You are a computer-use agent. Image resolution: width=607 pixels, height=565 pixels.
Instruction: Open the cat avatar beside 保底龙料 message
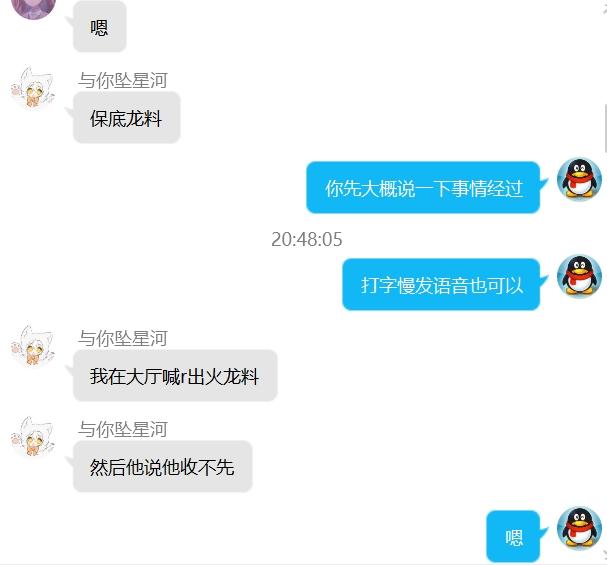pyautogui.click(x=33, y=87)
